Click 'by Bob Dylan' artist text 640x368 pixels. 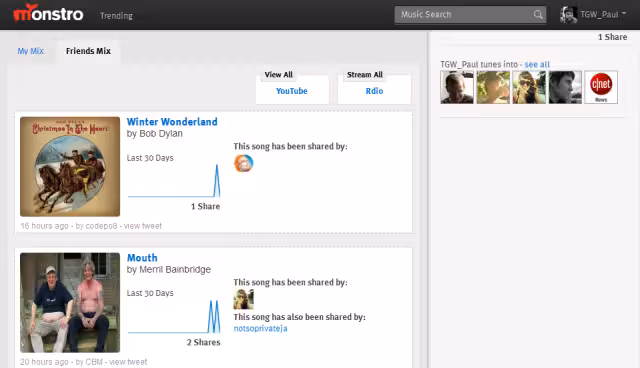(x=155, y=134)
